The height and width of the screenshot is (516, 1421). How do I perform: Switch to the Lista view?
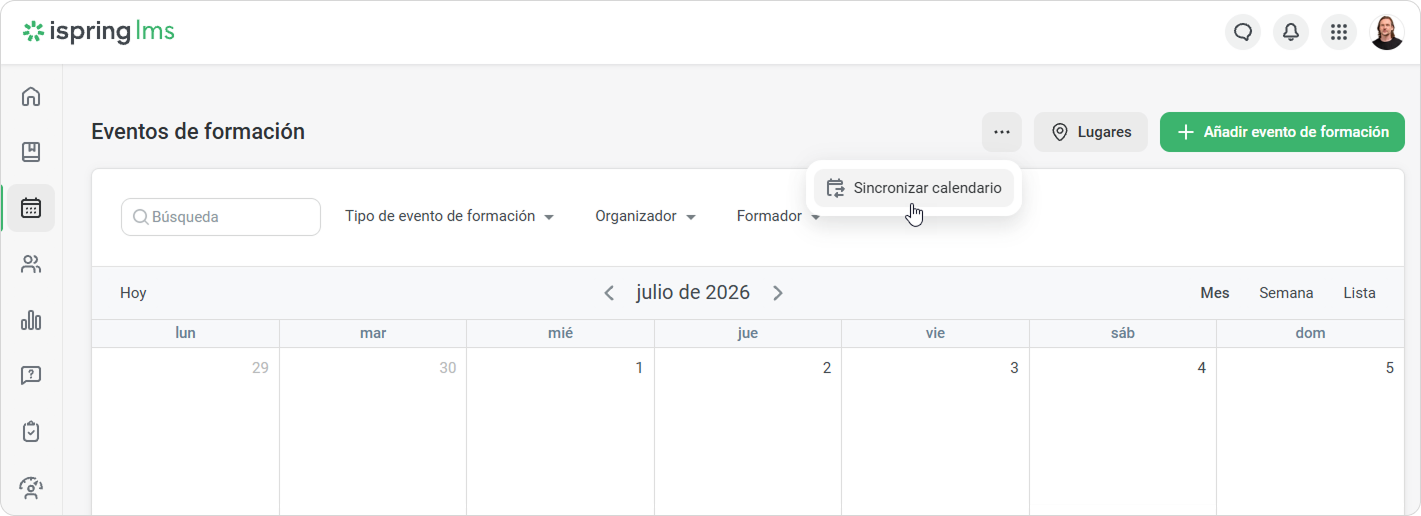click(x=1359, y=293)
